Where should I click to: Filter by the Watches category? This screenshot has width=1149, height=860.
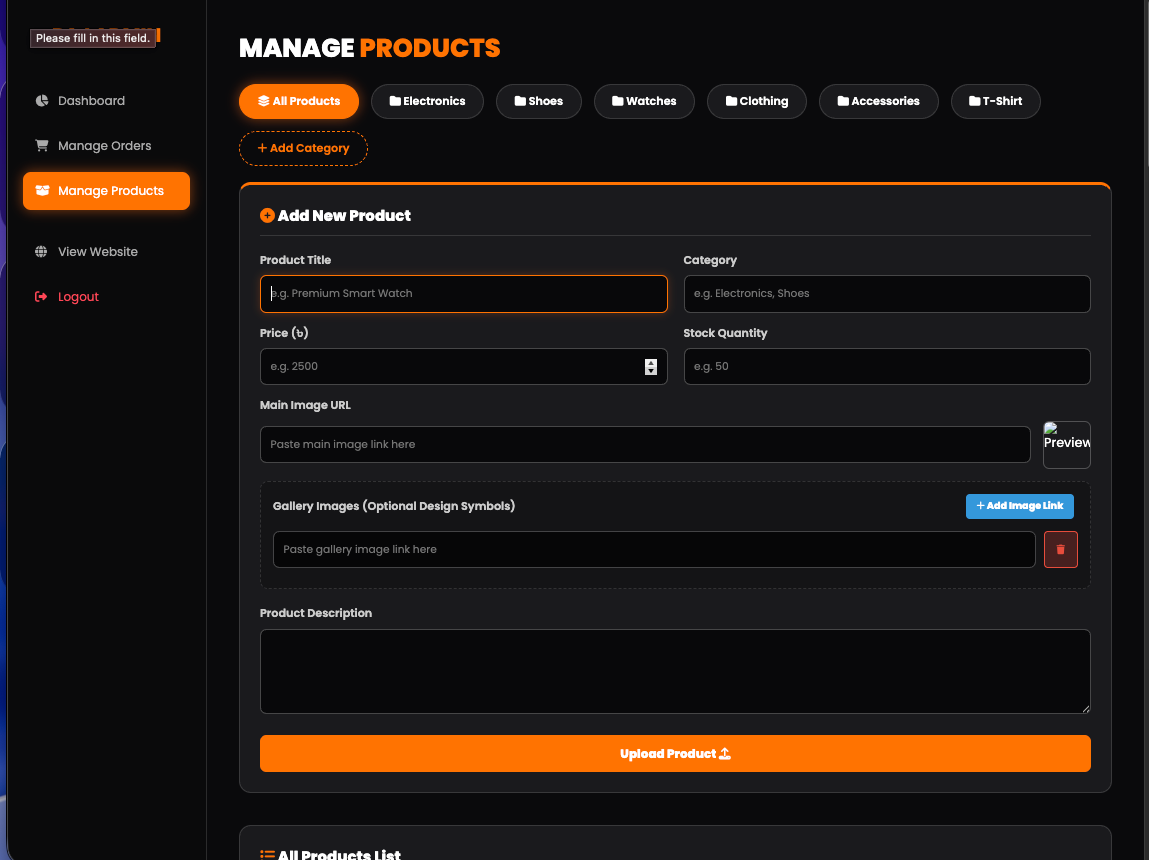point(644,101)
